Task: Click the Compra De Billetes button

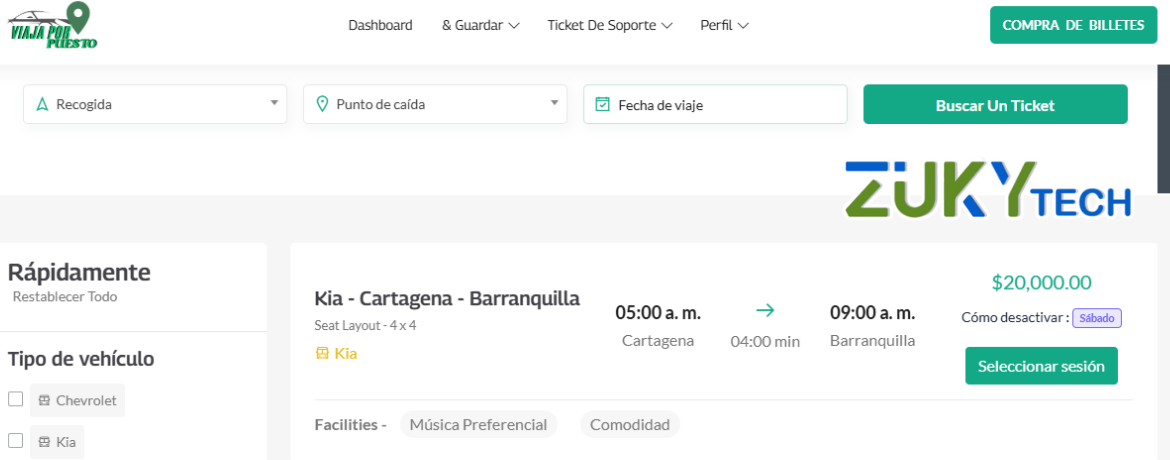Action: pos(1073,25)
